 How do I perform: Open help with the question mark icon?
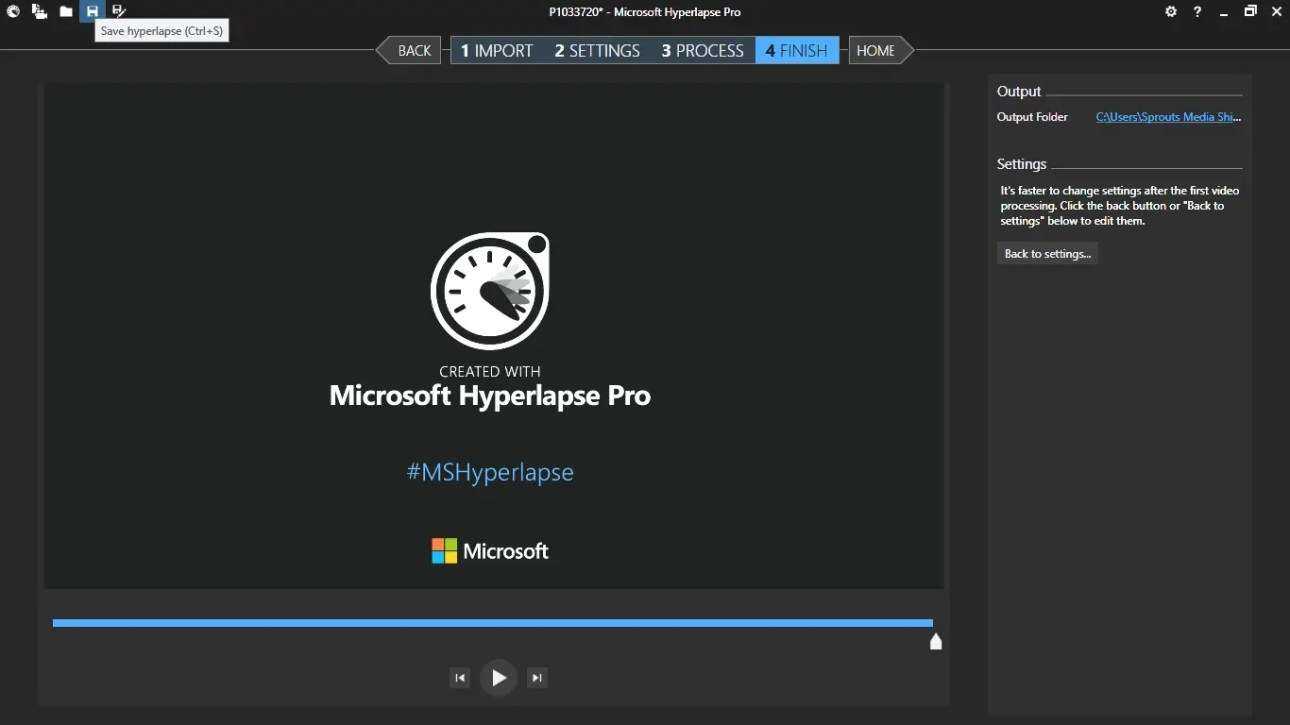pos(1197,12)
